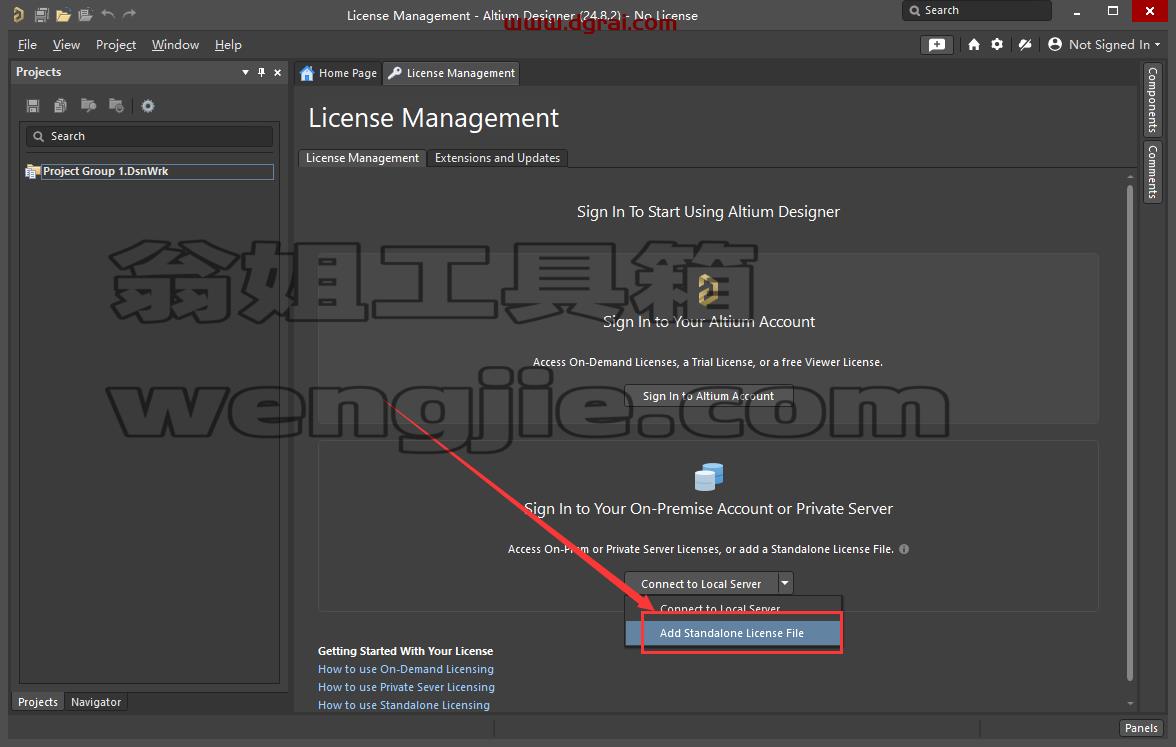Select the Projects bottom tab
1176x747 pixels.
tap(38, 702)
